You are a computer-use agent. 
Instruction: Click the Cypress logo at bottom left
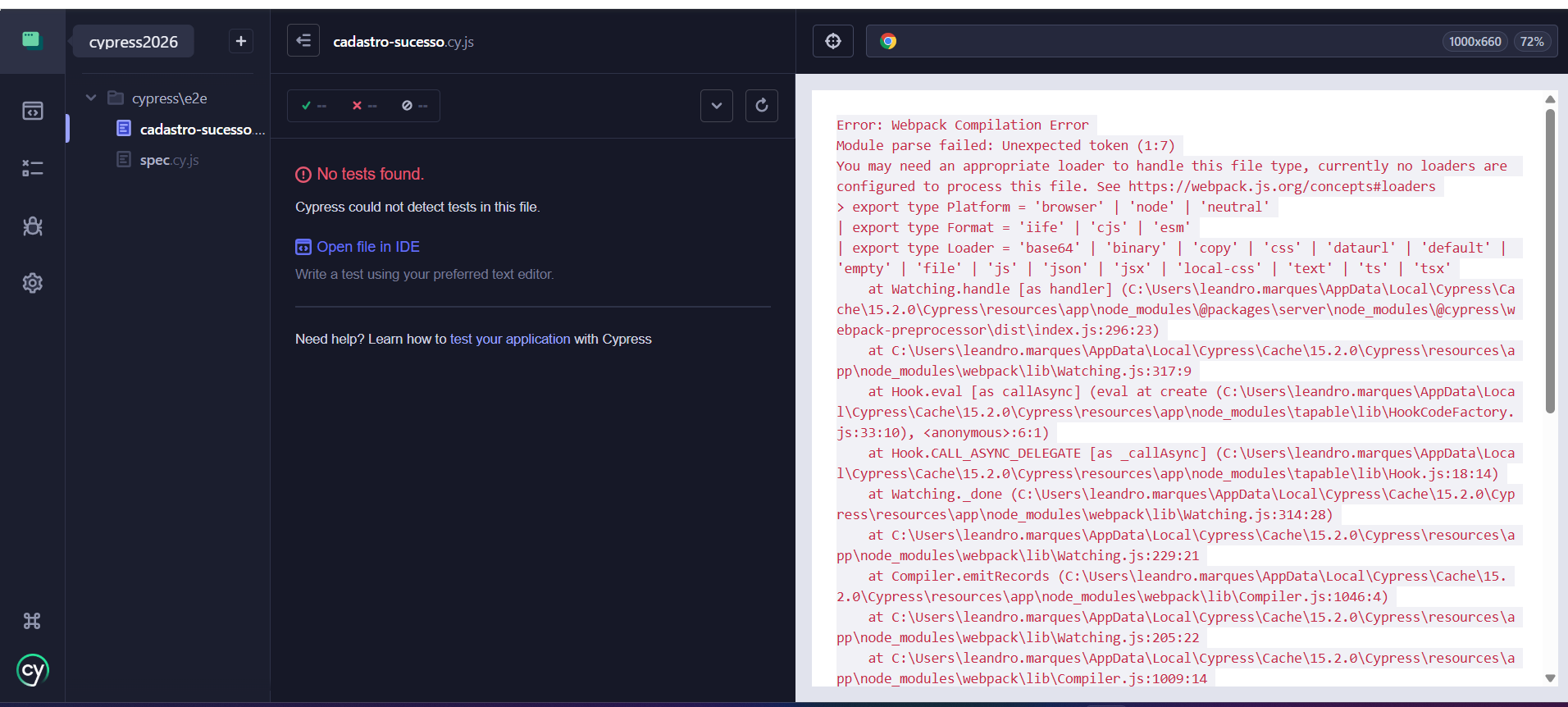click(x=32, y=671)
